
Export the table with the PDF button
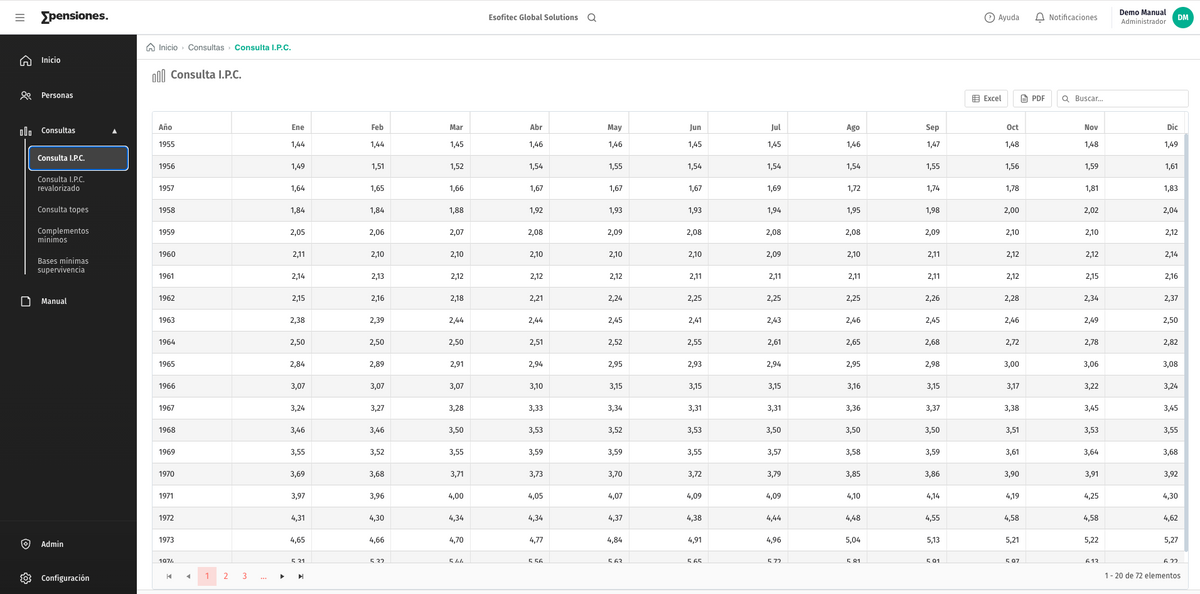pos(1032,98)
